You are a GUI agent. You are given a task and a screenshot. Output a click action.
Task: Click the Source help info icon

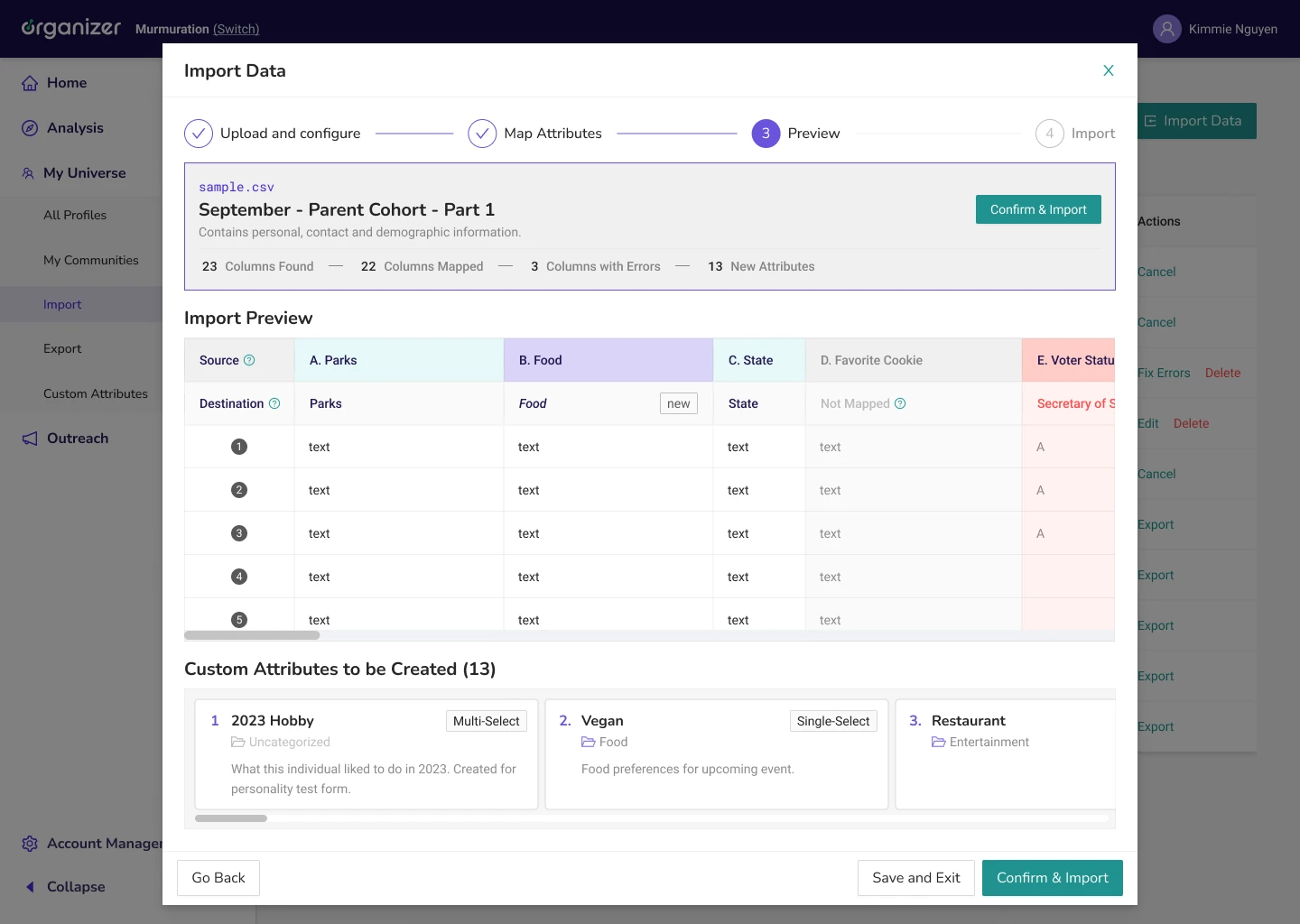(x=249, y=360)
